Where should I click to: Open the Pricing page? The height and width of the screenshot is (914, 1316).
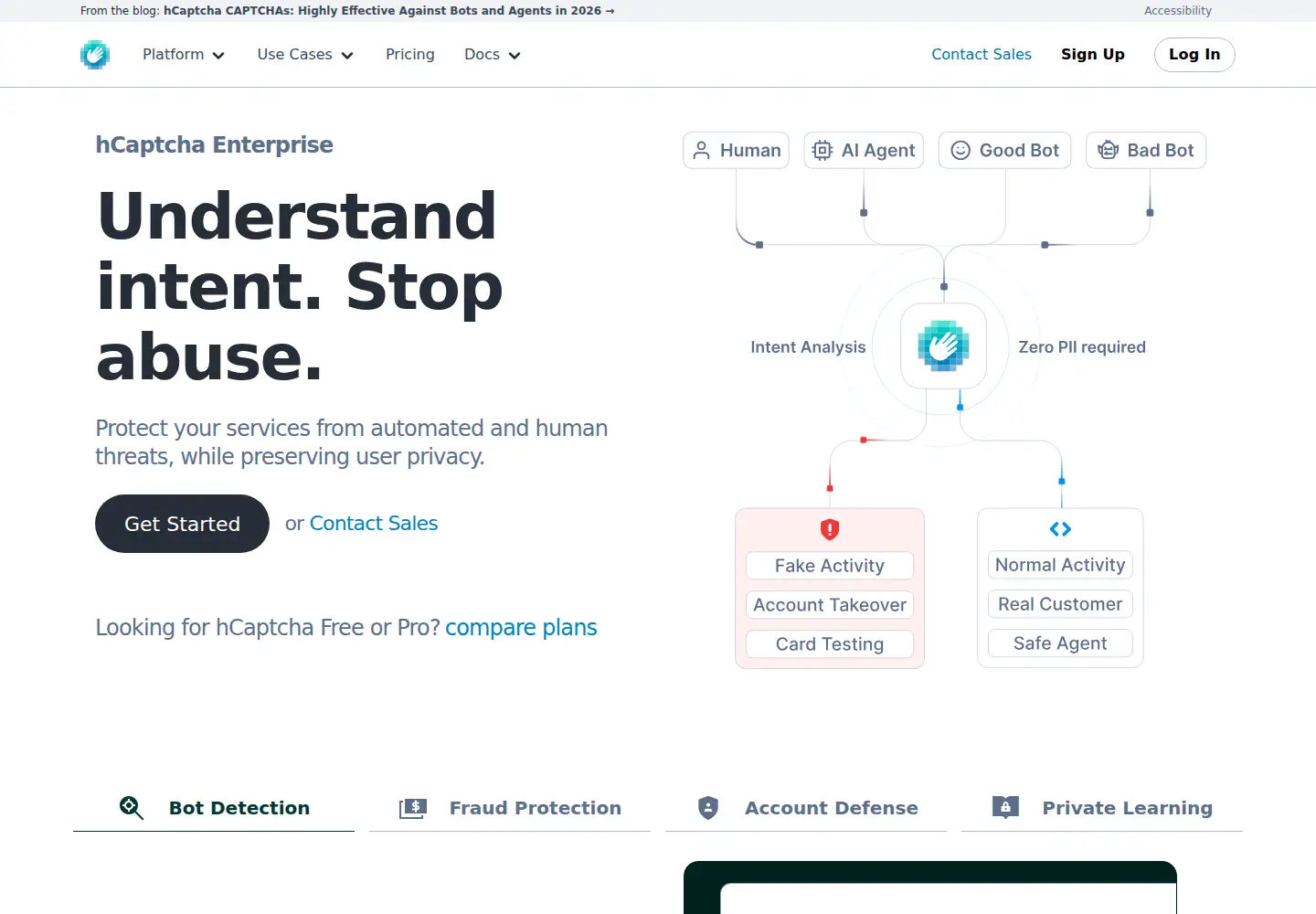[410, 55]
